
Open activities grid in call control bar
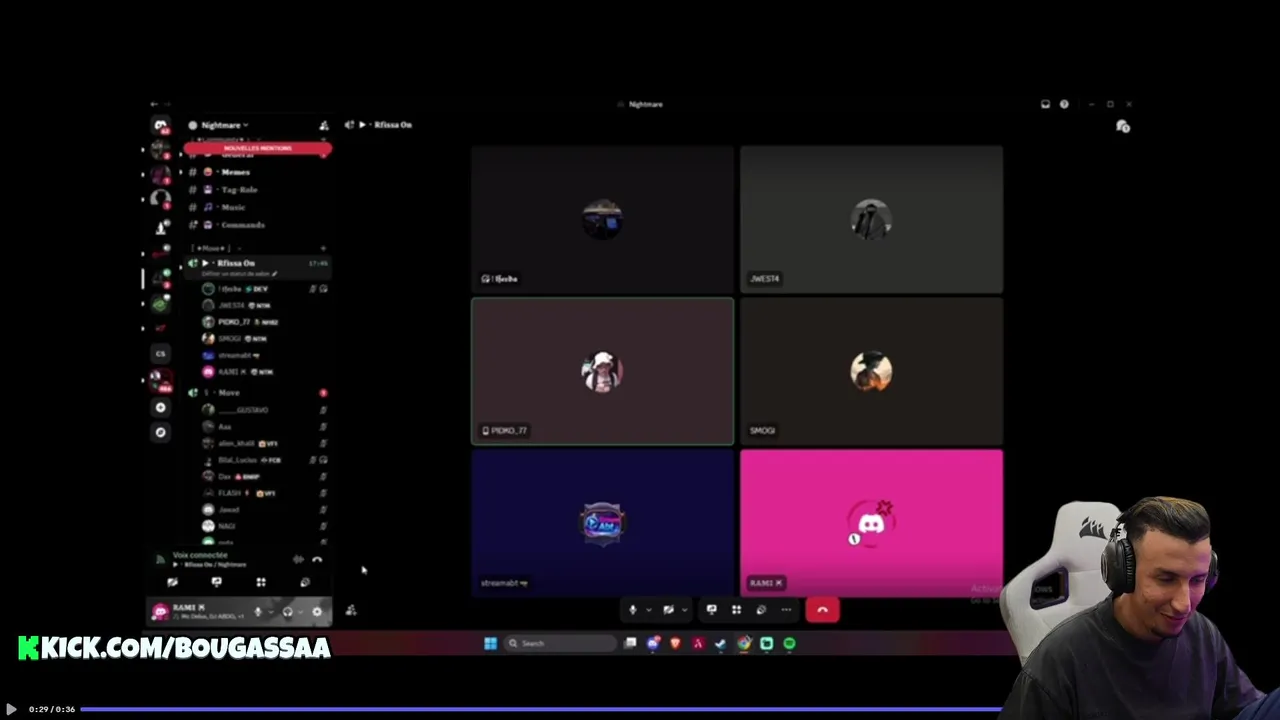tap(736, 610)
